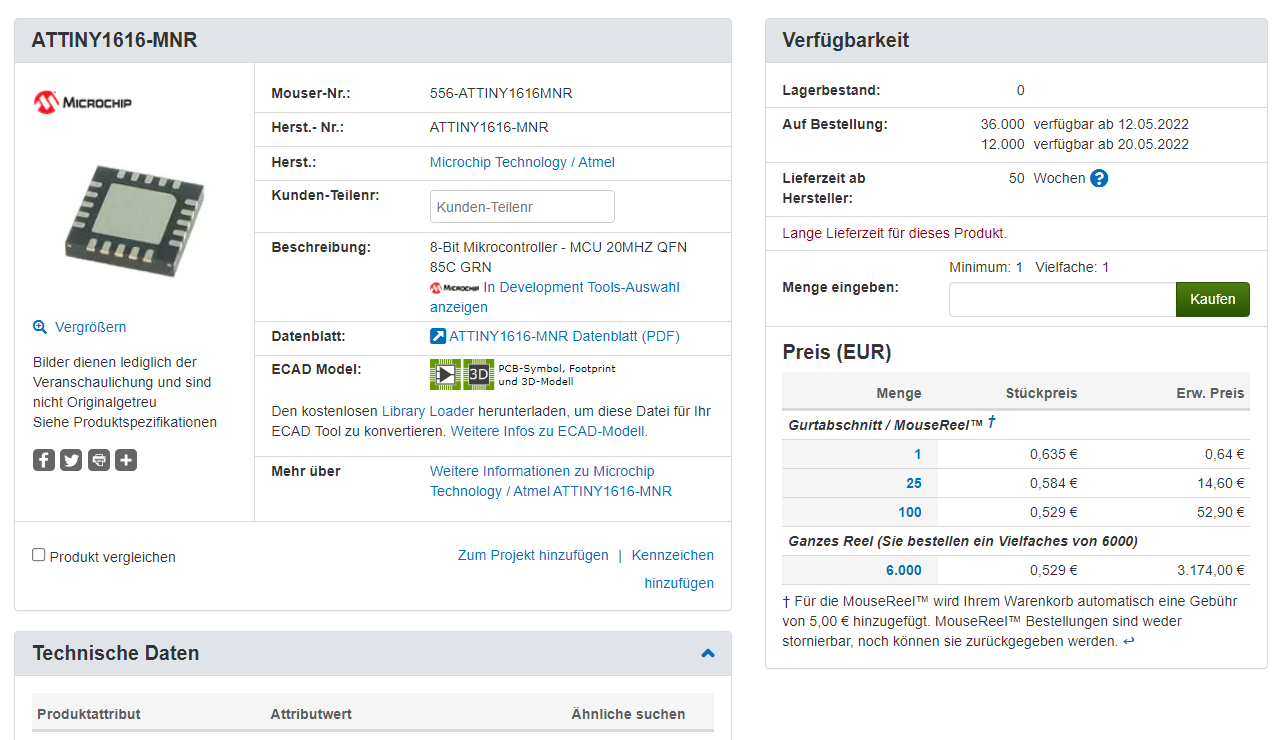
Task: Click the footnote return arrow icon
Action: tap(1129, 642)
